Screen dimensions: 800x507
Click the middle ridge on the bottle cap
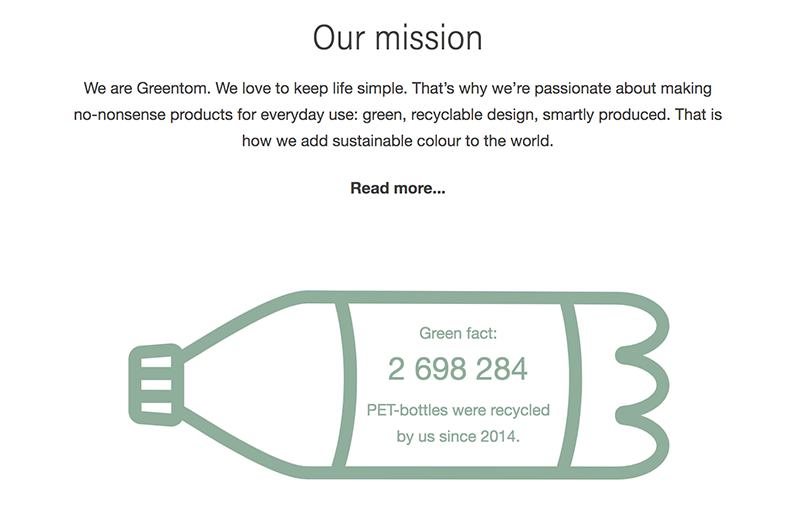[x=154, y=384]
